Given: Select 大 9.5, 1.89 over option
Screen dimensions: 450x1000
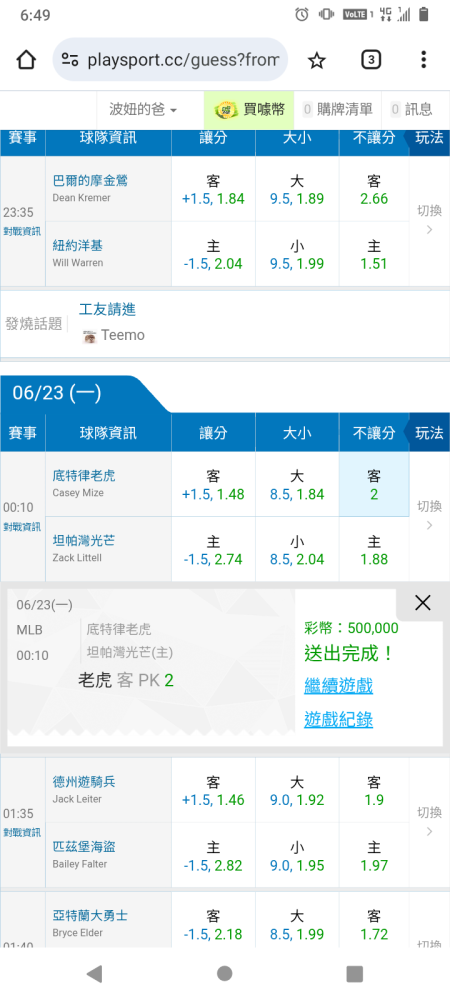Looking at the screenshot, I should tap(297, 189).
